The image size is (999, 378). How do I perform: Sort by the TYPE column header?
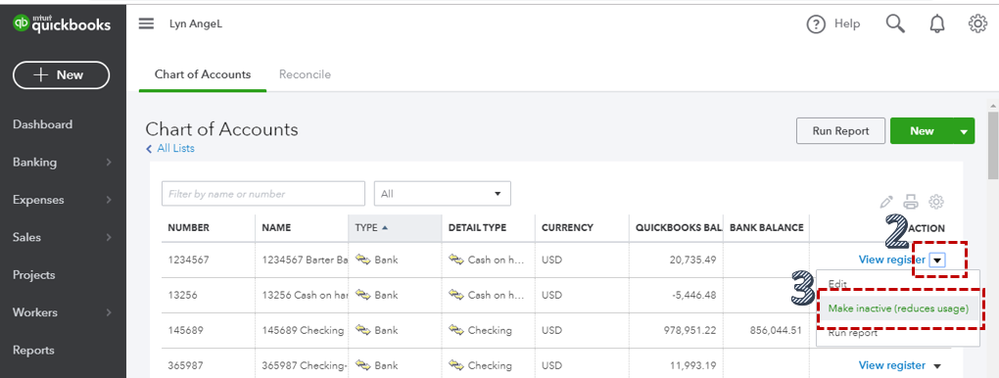[371, 228]
